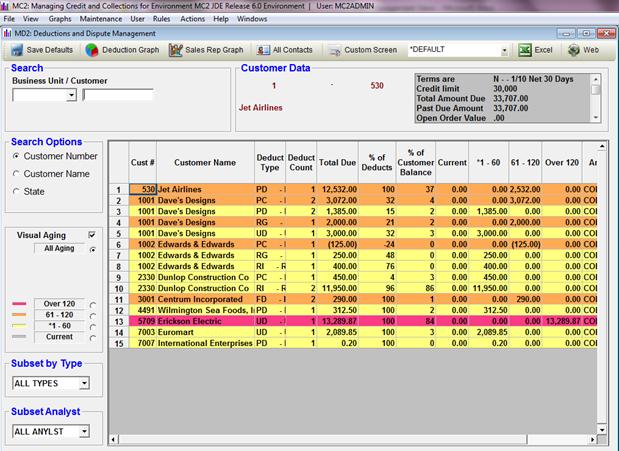Open the User menu

click(137, 19)
